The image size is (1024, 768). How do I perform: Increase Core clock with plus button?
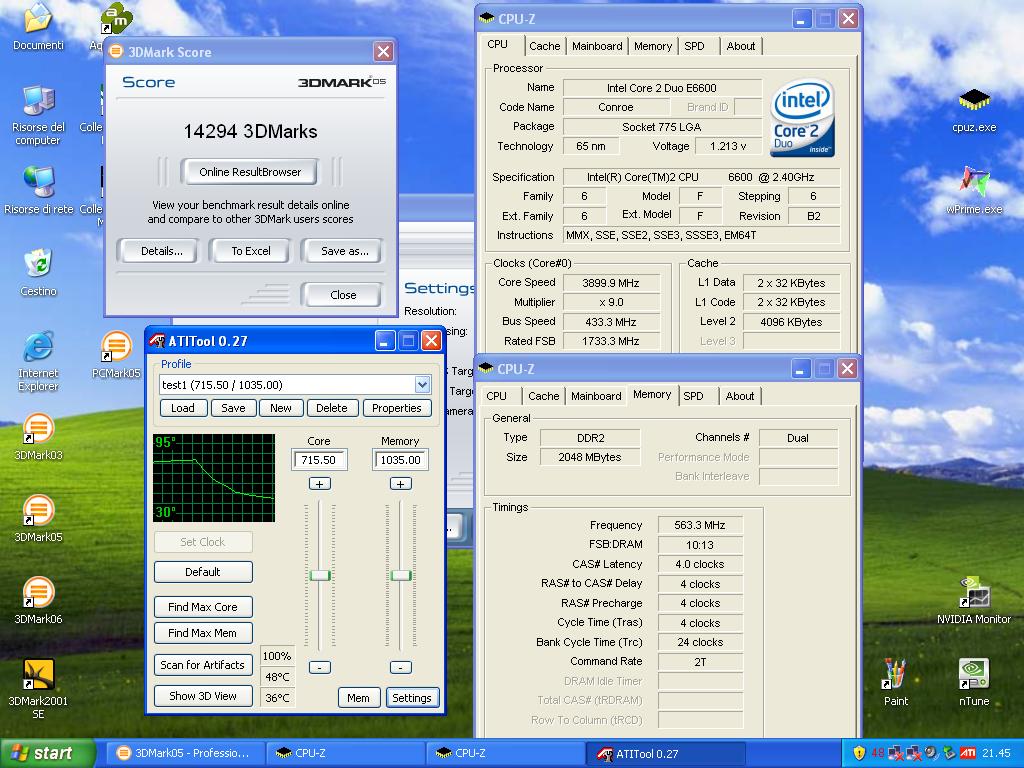(319, 484)
